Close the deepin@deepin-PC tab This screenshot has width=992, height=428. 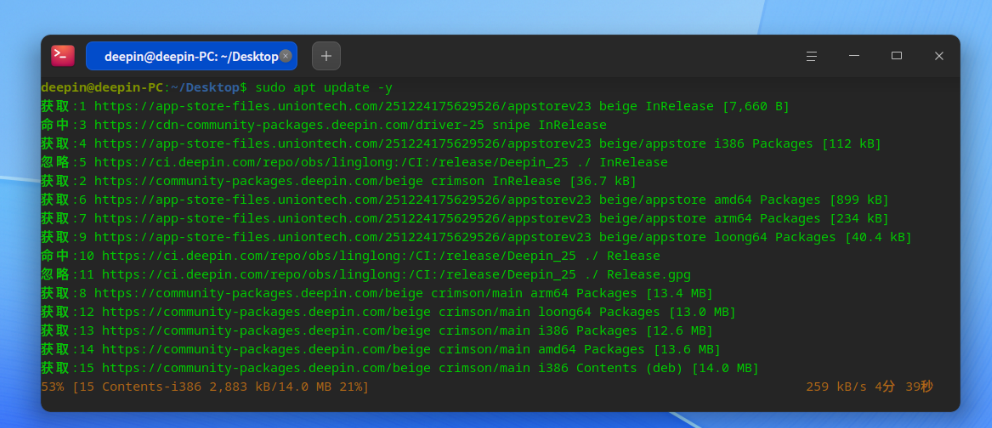pyautogui.click(x=285, y=56)
